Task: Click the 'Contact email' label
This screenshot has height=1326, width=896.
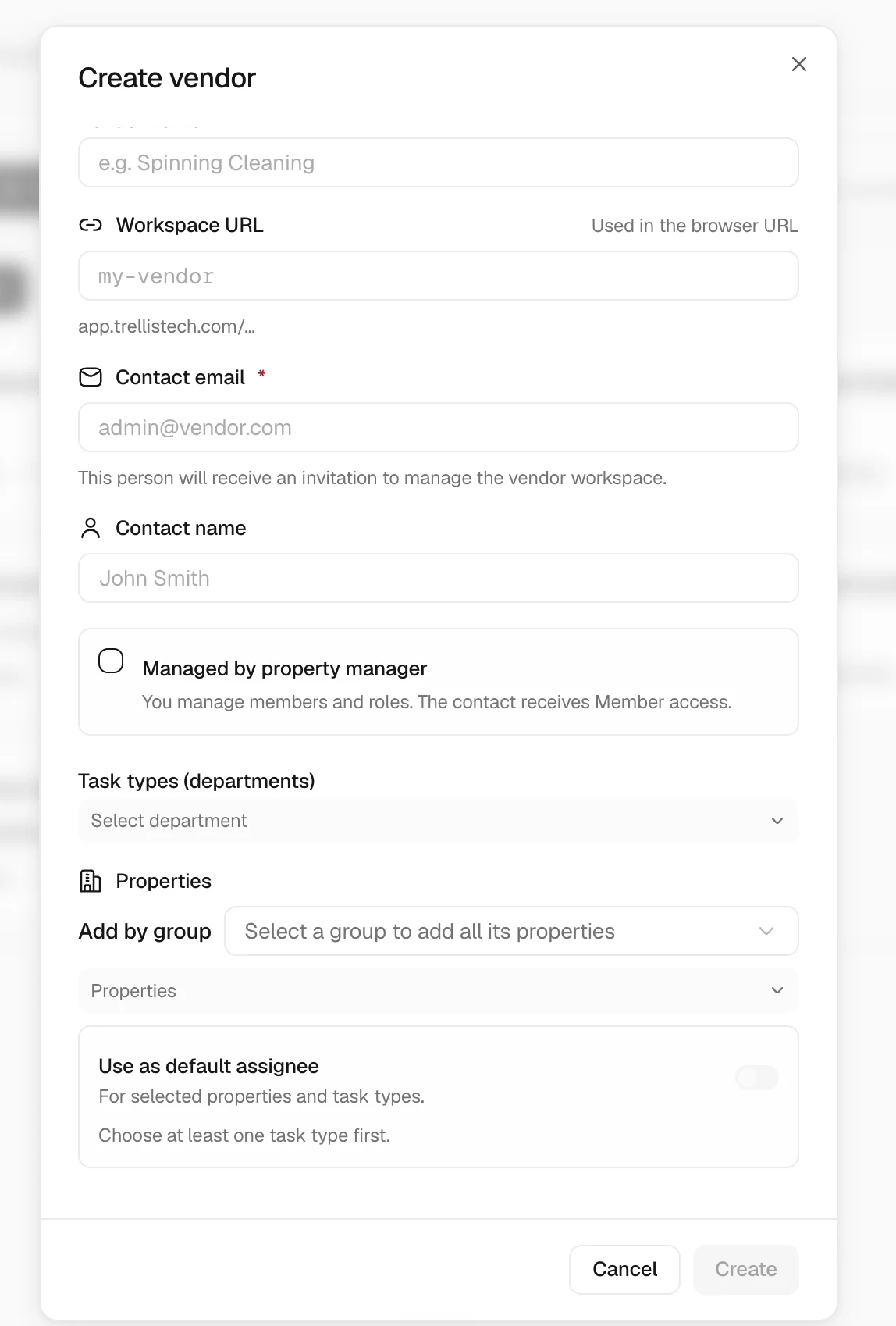Action: click(x=180, y=377)
